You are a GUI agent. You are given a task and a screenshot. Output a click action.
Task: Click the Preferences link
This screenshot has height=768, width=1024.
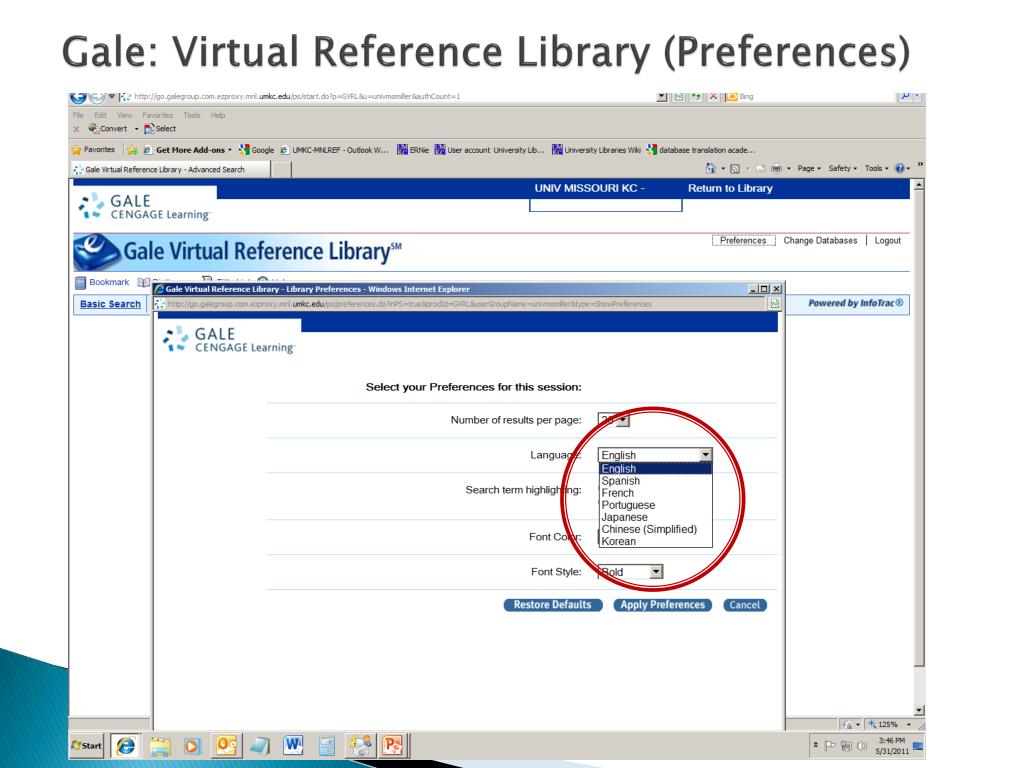[743, 240]
